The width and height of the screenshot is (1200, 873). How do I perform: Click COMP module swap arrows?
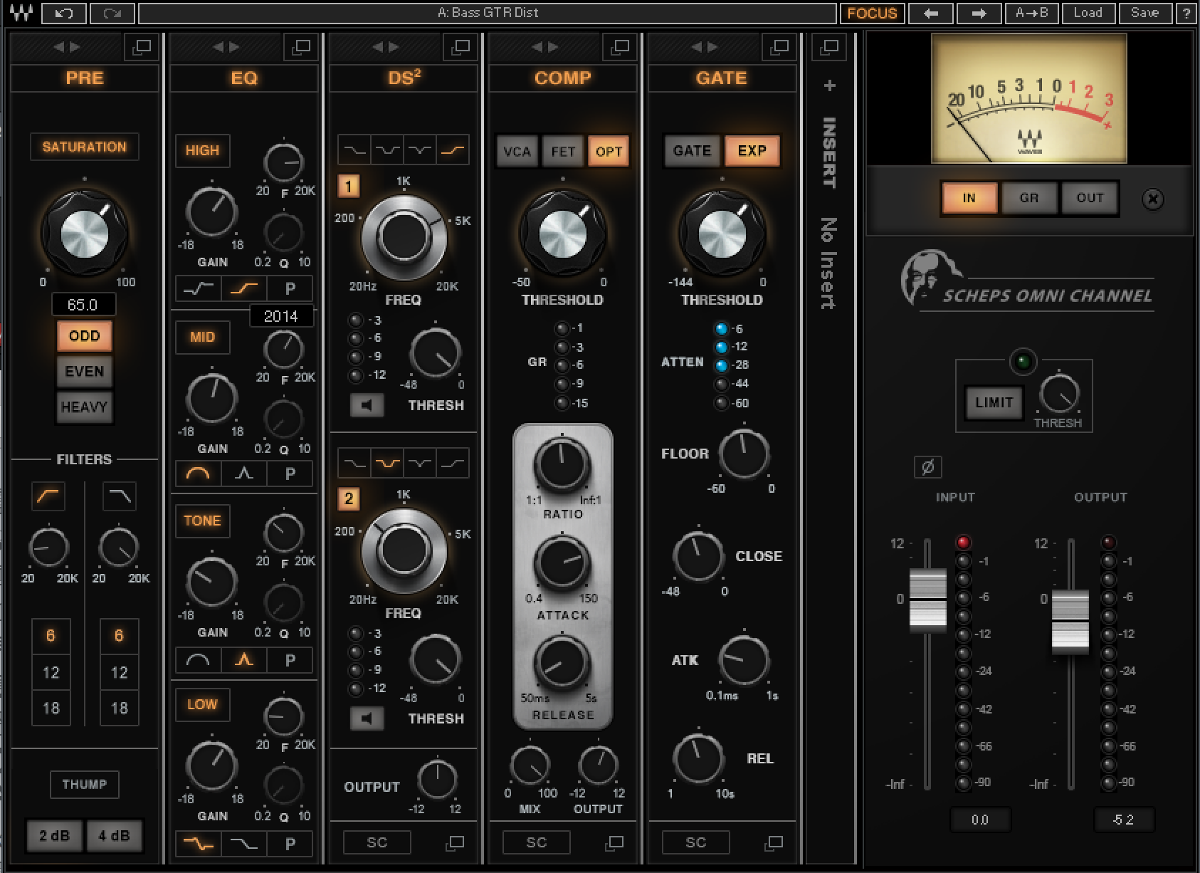pyautogui.click(x=545, y=46)
